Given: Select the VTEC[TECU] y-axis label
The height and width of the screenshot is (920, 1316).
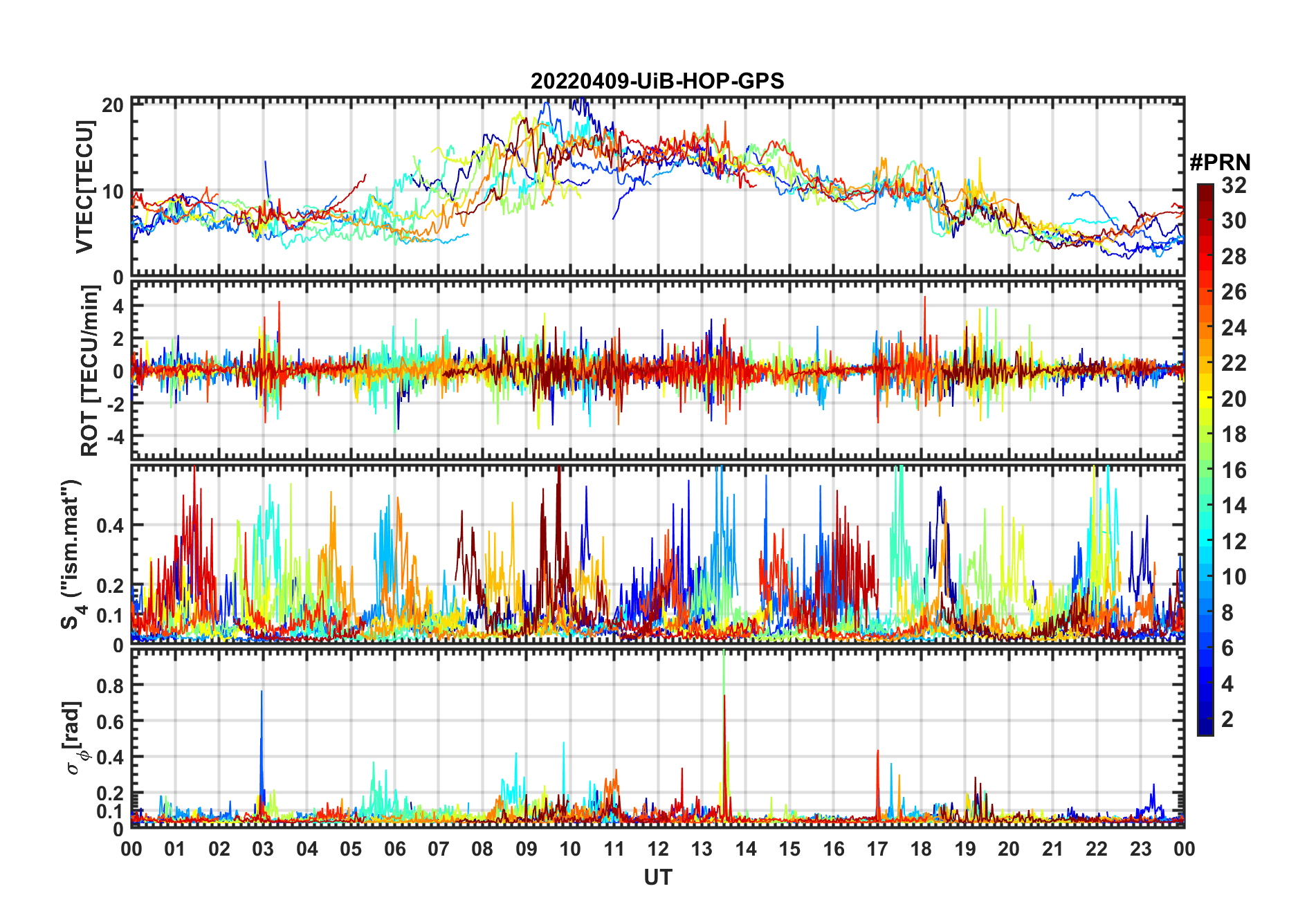Looking at the screenshot, I should coord(84,187).
